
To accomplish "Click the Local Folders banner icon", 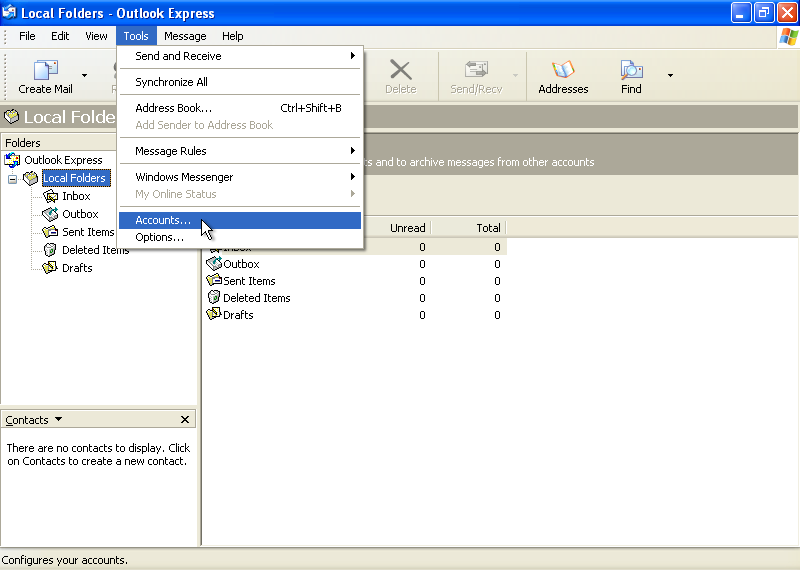I will coord(11,117).
